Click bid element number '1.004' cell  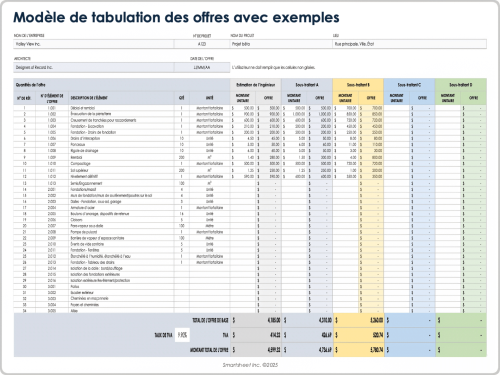pos(52,126)
